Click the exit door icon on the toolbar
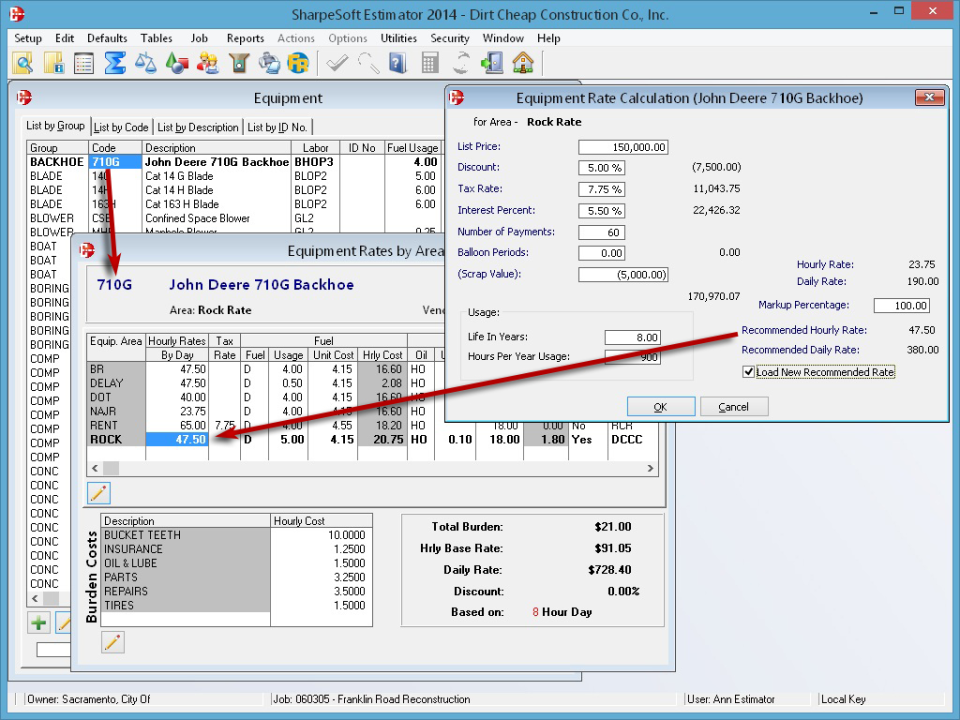This screenshot has width=960, height=720. click(490, 62)
